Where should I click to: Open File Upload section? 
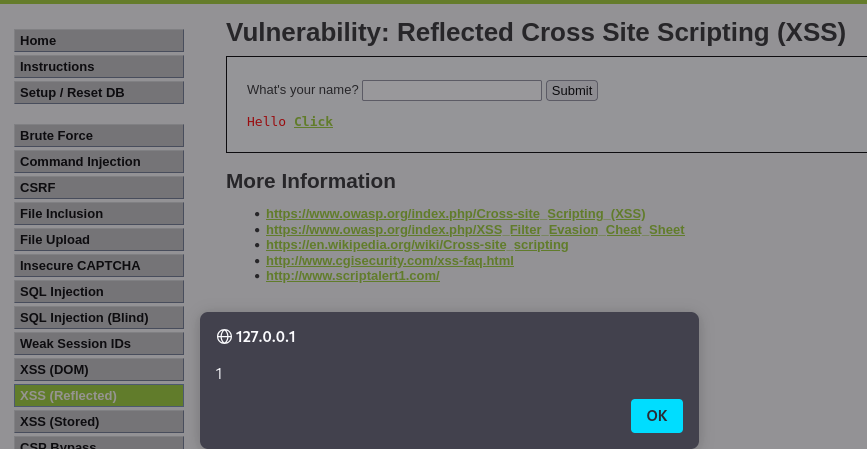(x=98, y=239)
